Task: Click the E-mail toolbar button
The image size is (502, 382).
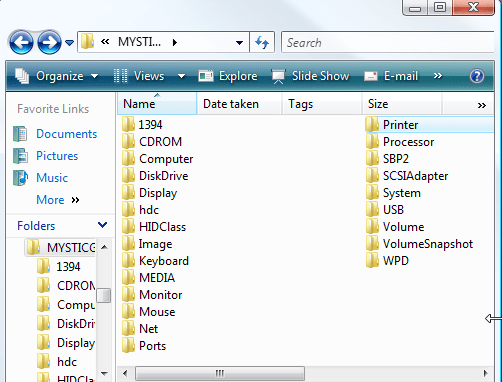Action: 391,76
